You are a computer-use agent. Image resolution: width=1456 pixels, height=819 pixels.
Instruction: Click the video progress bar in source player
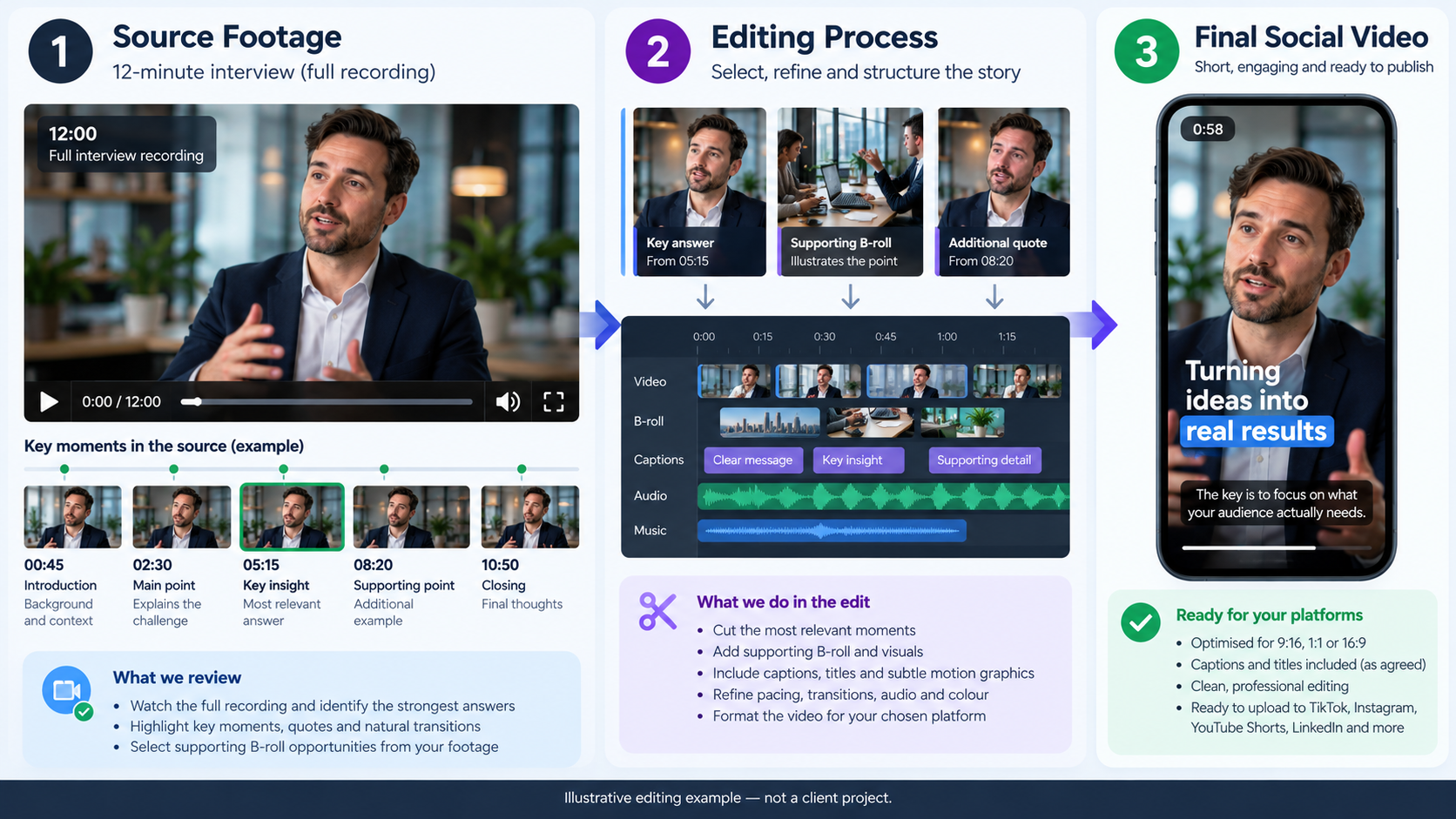(x=327, y=401)
